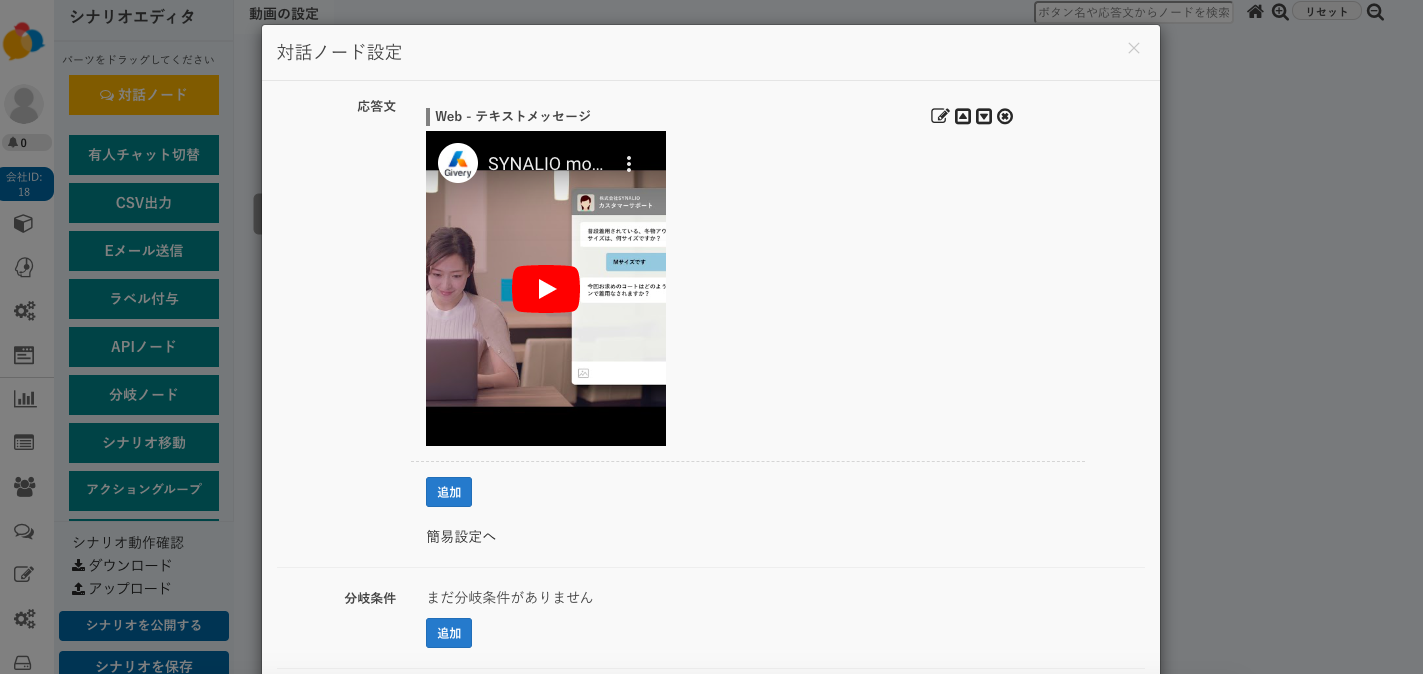Open the head-gear icon in the sidebar
Viewport: 1423px width, 674px height.
[x=24, y=267]
